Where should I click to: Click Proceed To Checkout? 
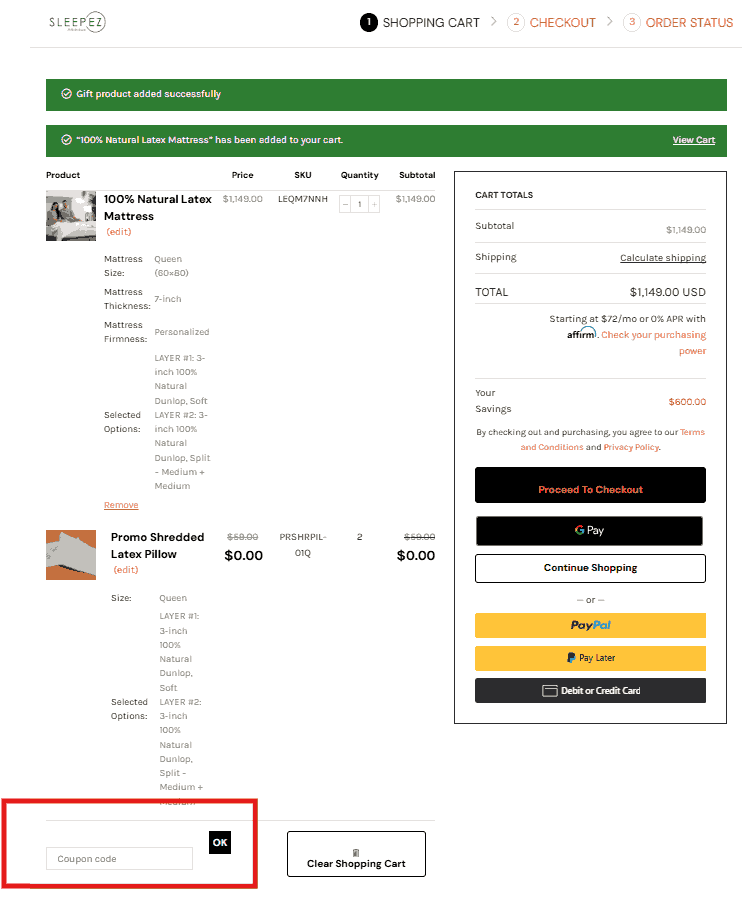tap(590, 489)
